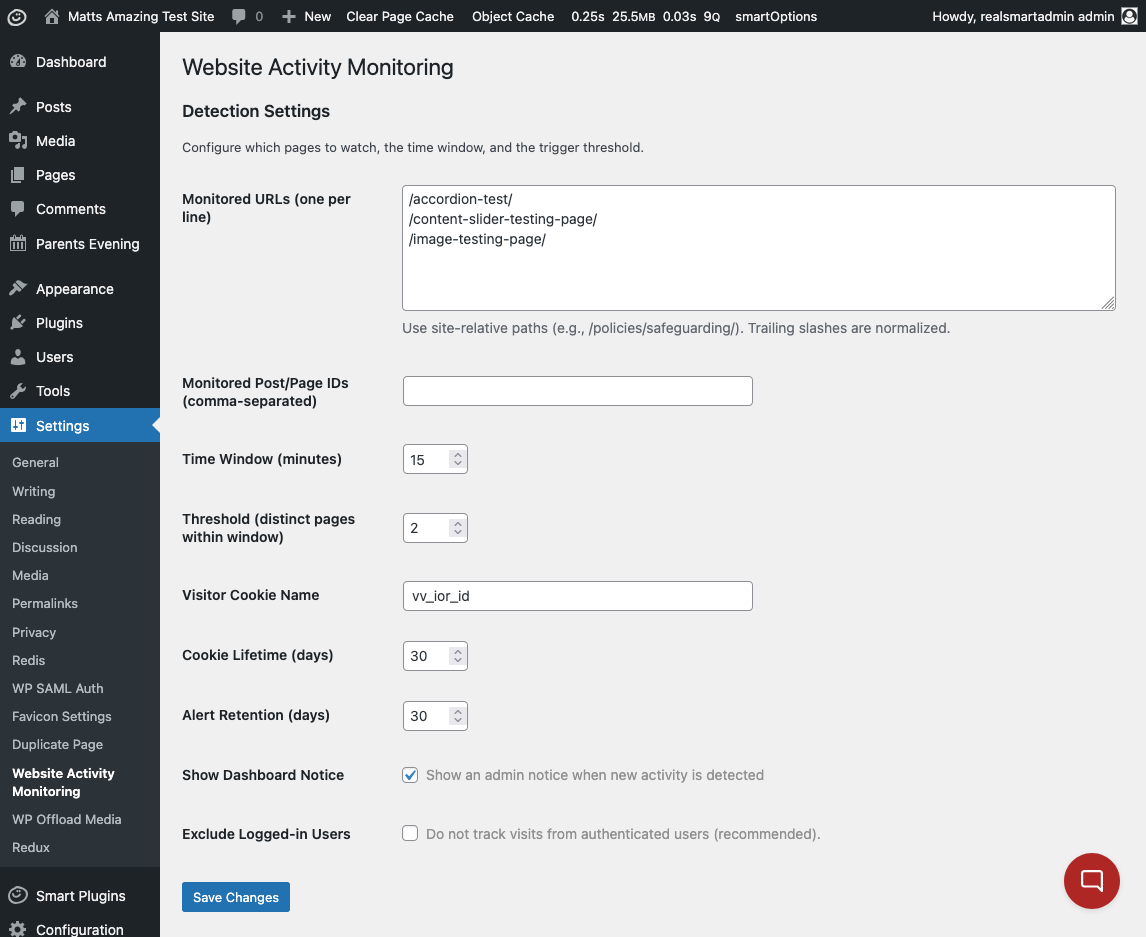The height and width of the screenshot is (937, 1146).
Task: Click the Media icon in sidebar
Action: 18,141
